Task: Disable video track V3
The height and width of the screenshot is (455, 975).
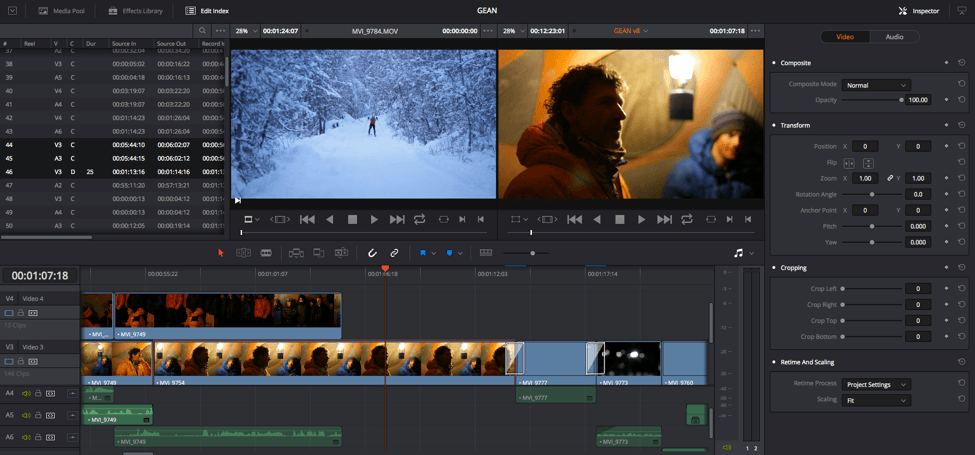Action: [9, 361]
